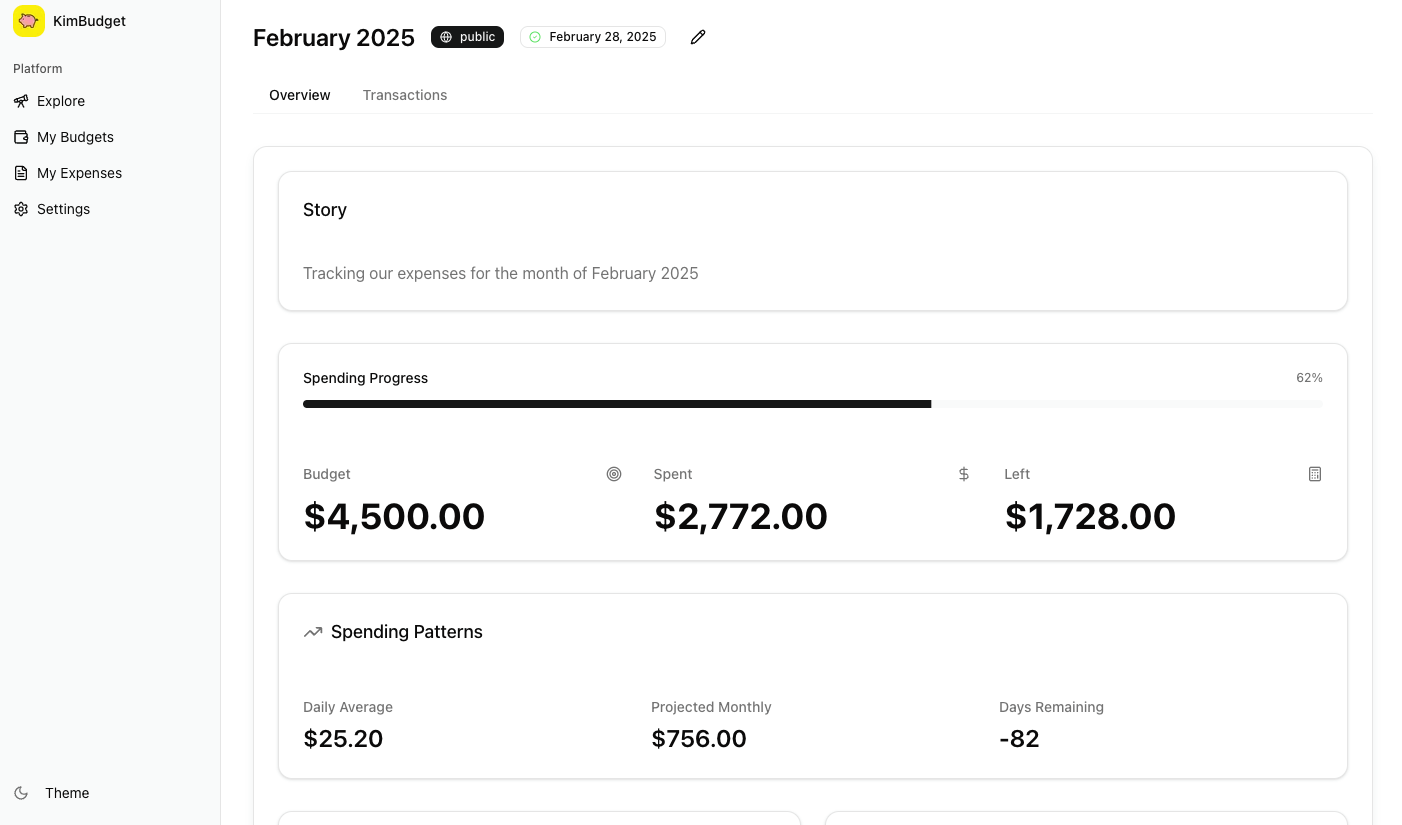Click the check circle icon in the date badge
1402x825 pixels.
point(535,37)
